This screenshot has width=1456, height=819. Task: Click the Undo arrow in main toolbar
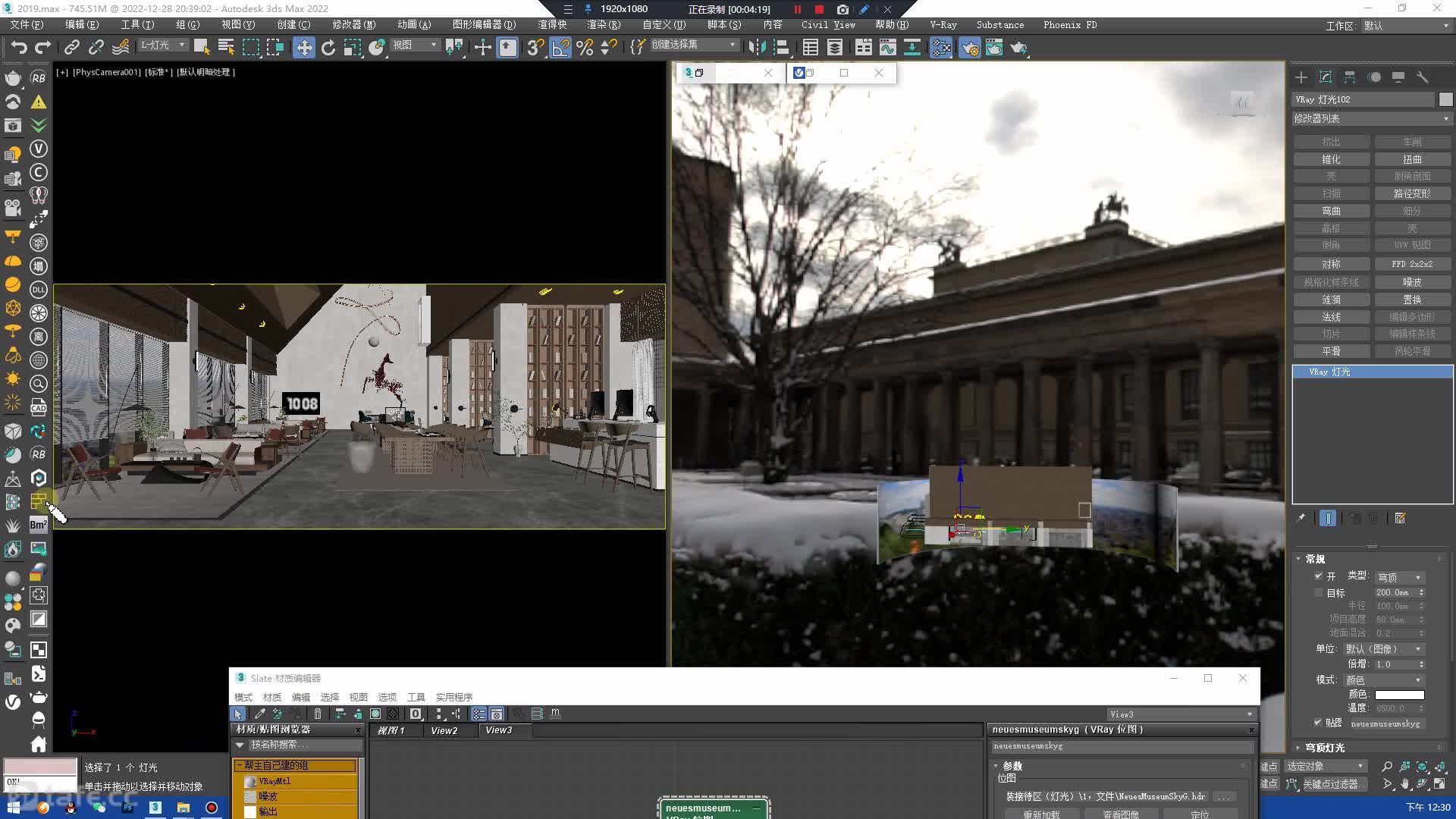coord(18,48)
